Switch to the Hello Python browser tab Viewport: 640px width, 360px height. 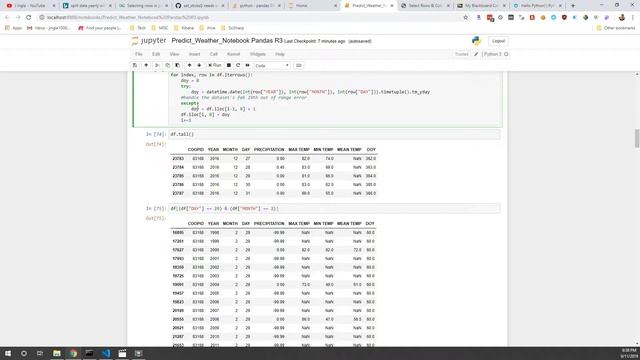click(x=538, y=6)
